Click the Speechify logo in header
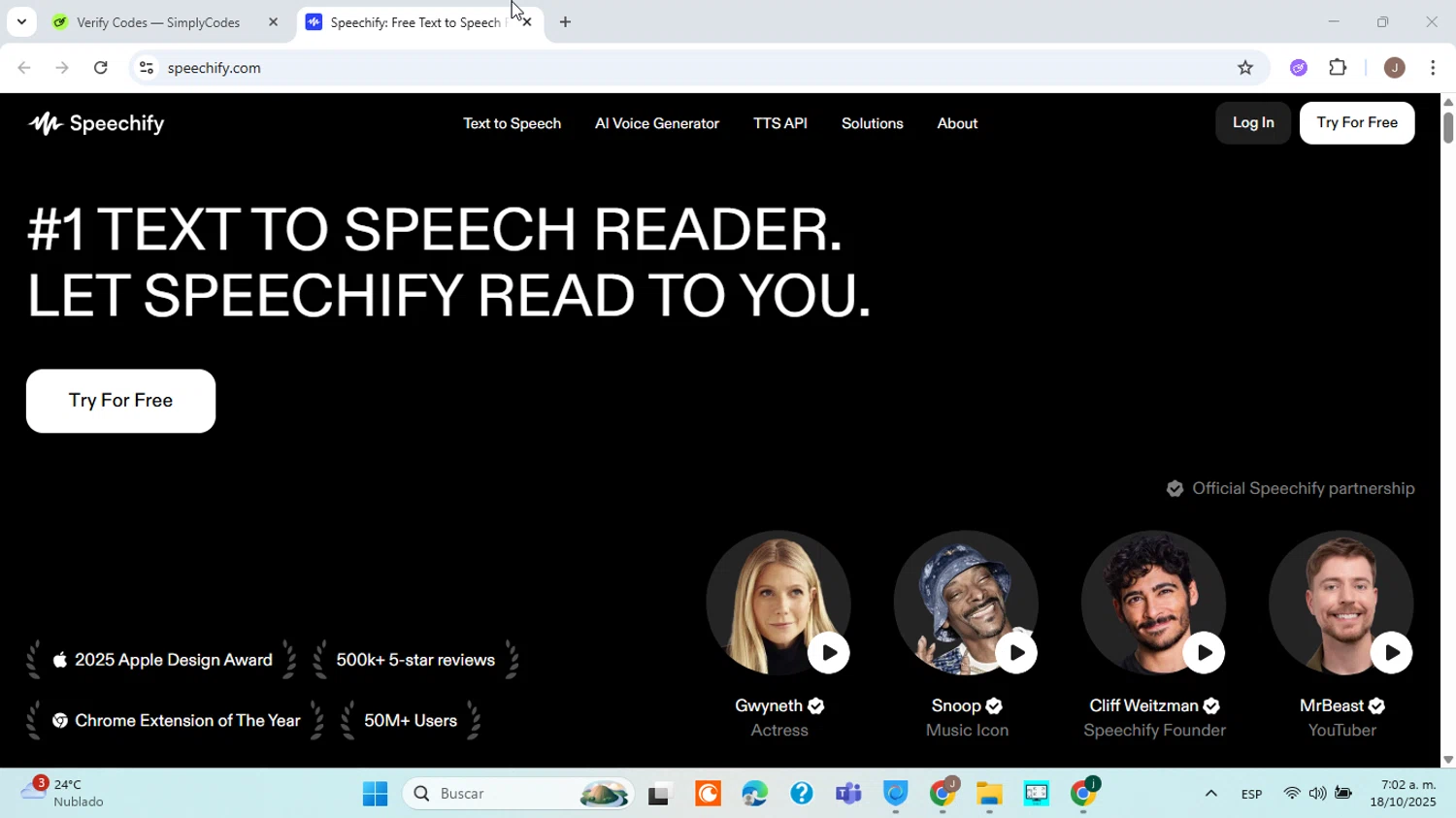Viewport: 1456px width, 818px height. pos(96,123)
